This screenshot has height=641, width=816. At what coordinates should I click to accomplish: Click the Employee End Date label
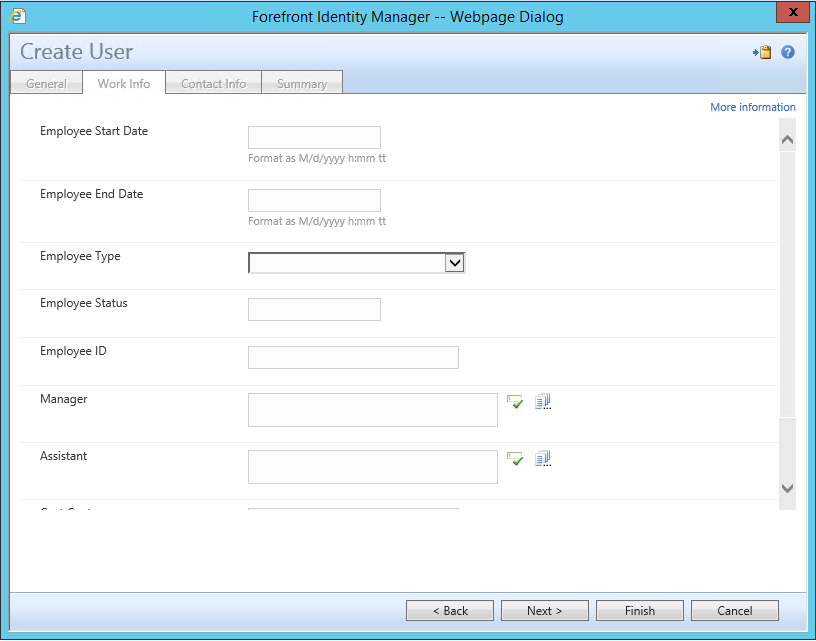click(x=92, y=194)
